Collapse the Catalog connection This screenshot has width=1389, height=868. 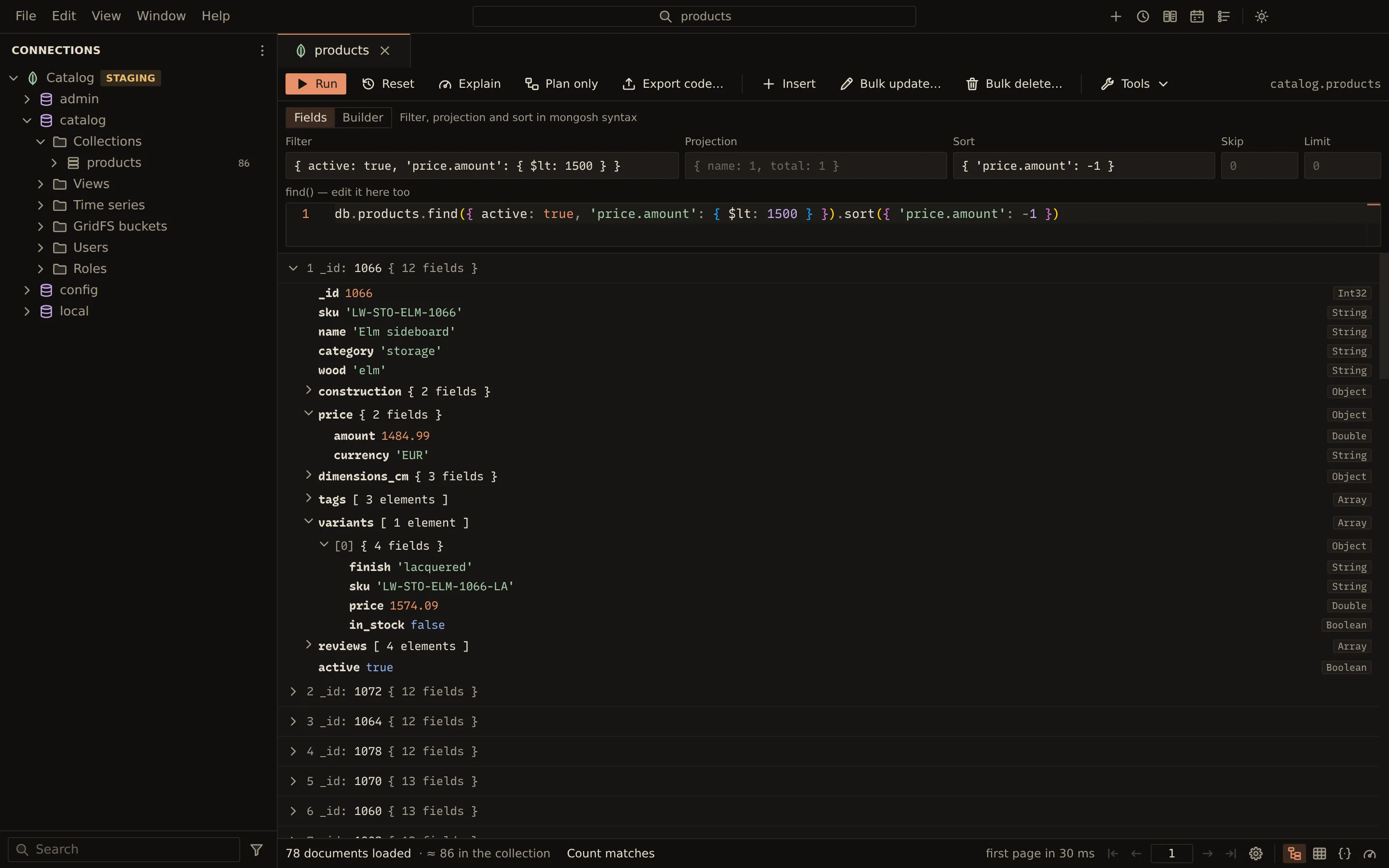[14, 78]
